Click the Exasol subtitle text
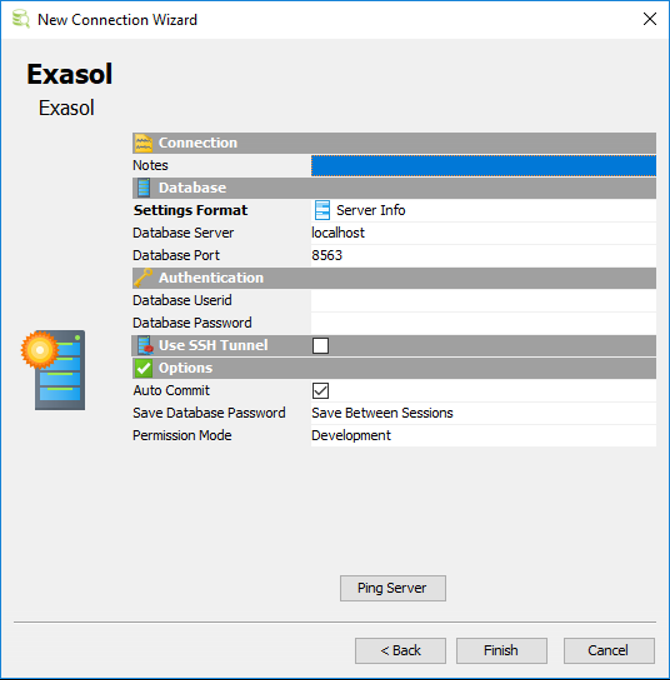 click(x=66, y=108)
